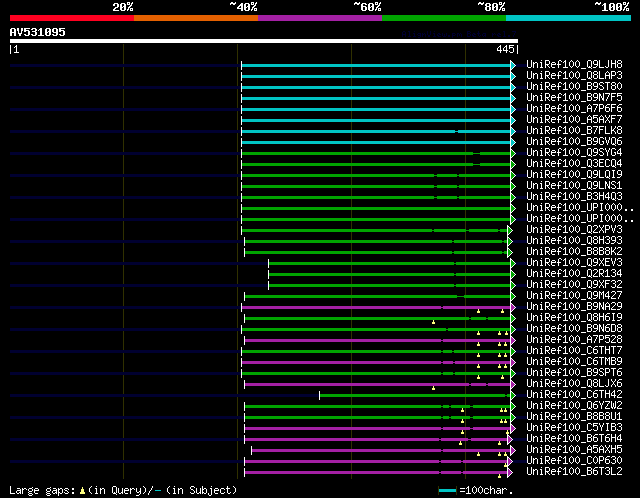This screenshot has height=498, width=640.
Task: Select the UniRef100_C0P630 label
Action: [x=574, y=461]
